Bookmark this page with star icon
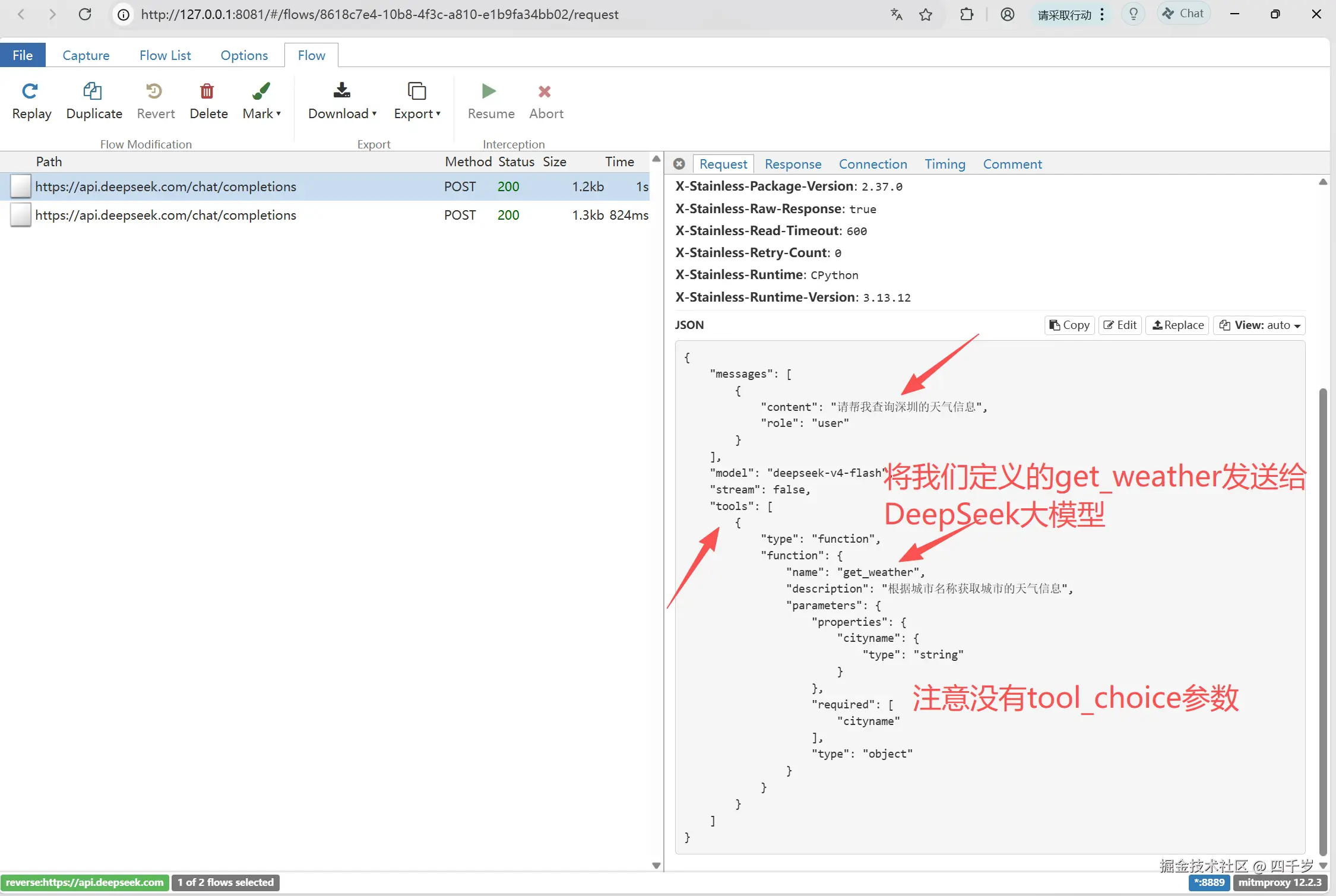 [x=926, y=14]
